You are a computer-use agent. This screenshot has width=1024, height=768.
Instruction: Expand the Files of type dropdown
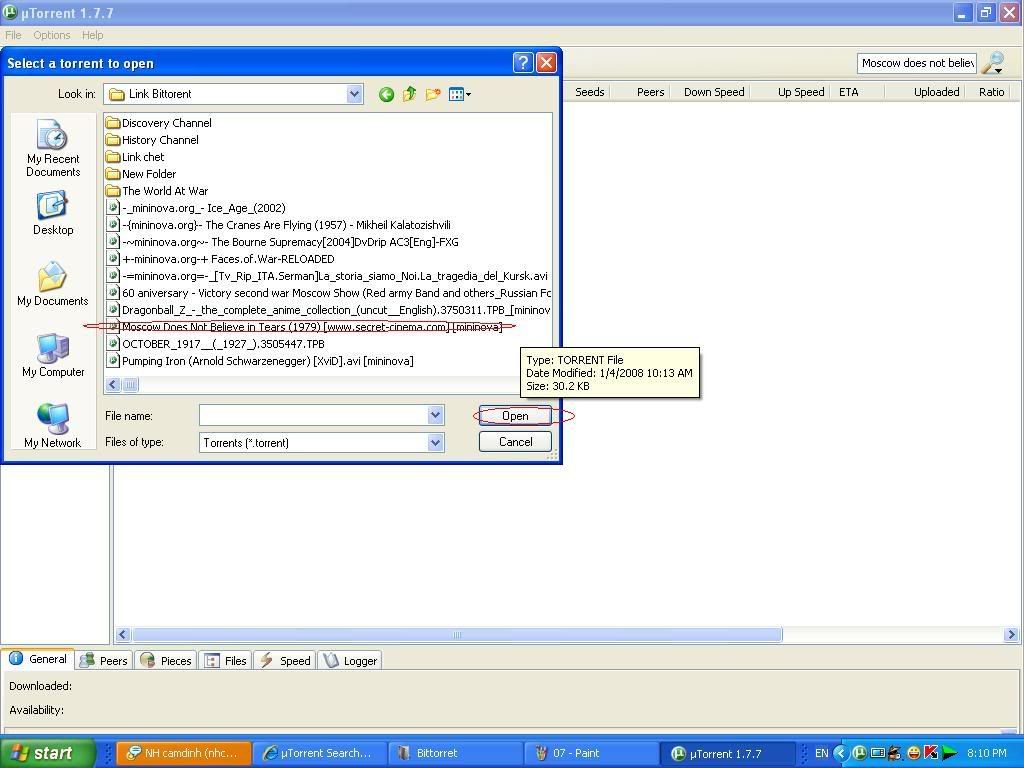[x=435, y=442]
